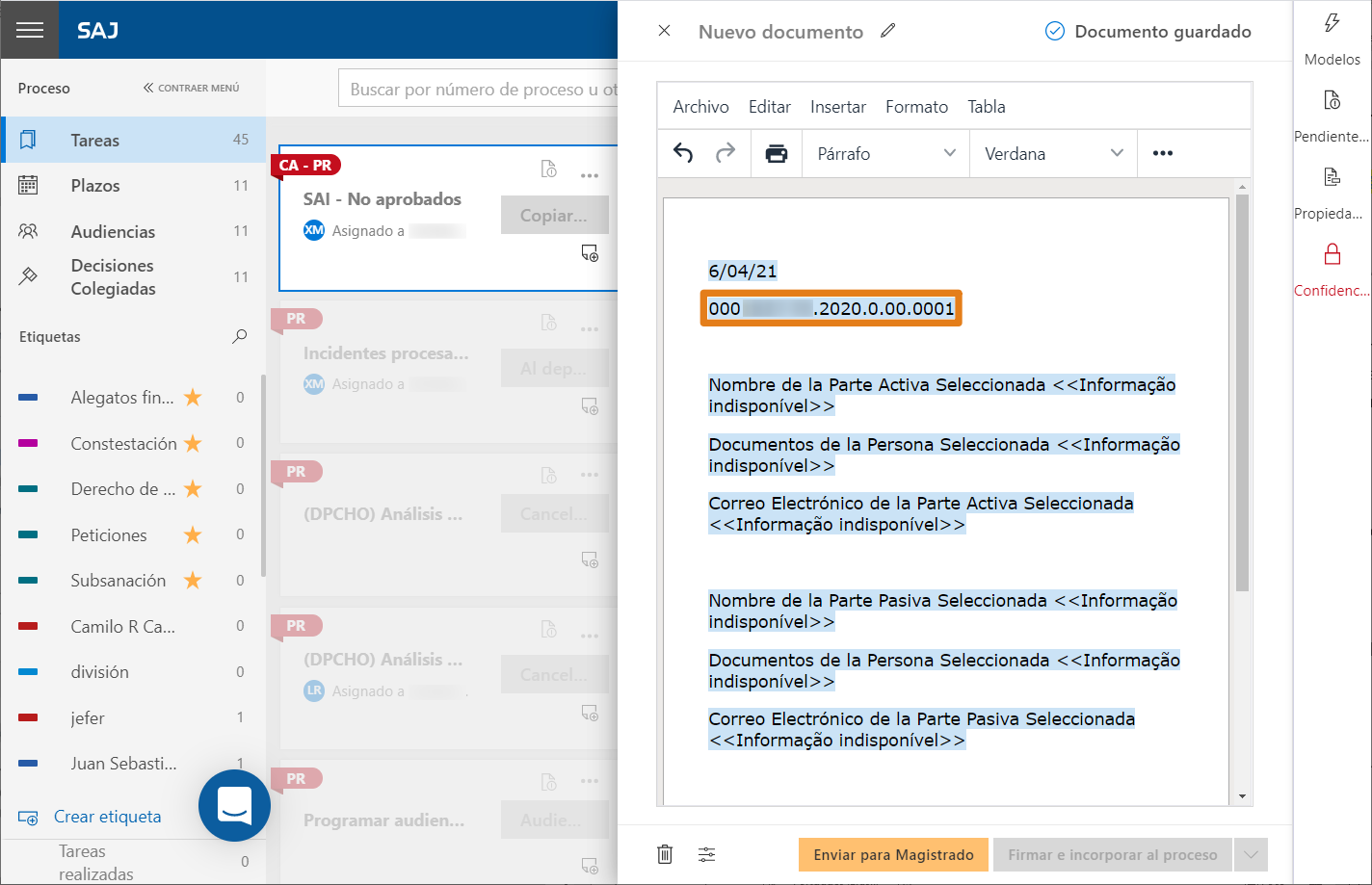Open the Modelos lightning icon panel
The width and height of the screenshot is (1372, 885).
pyautogui.click(x=1332, y=23)
